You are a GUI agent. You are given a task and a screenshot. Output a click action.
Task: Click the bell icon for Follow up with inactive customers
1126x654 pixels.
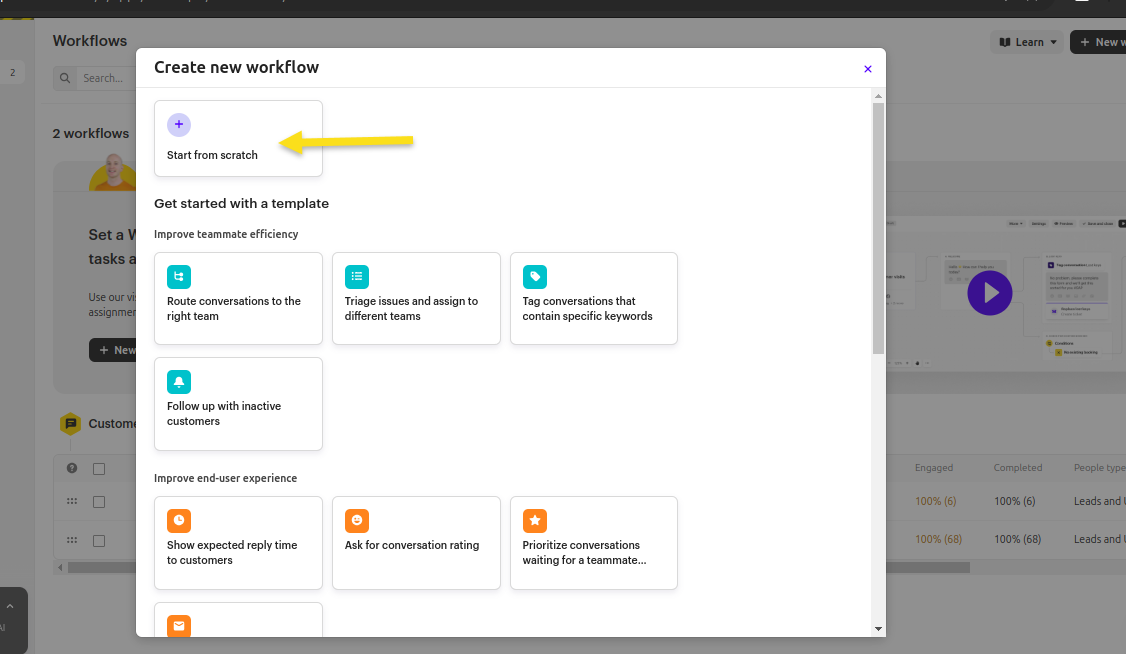click(179, 382)
